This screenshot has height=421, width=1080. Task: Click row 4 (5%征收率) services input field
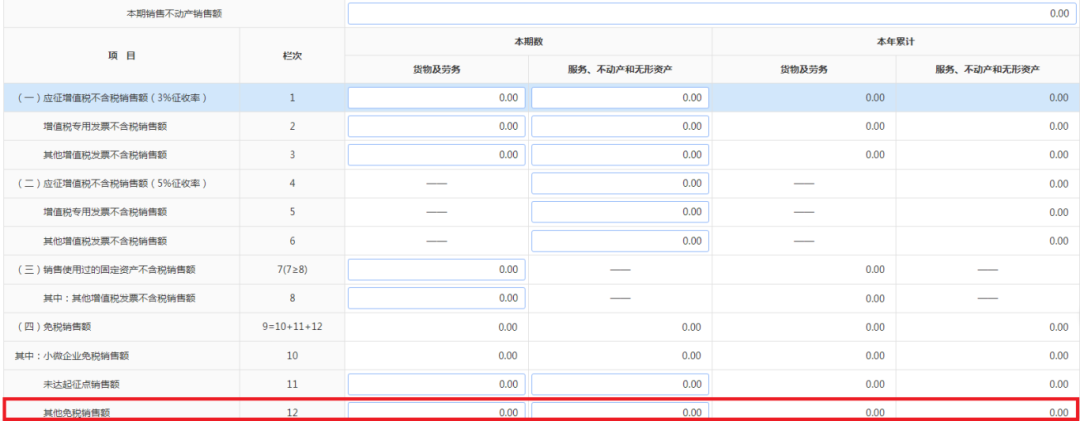click(x=620, y=183)
